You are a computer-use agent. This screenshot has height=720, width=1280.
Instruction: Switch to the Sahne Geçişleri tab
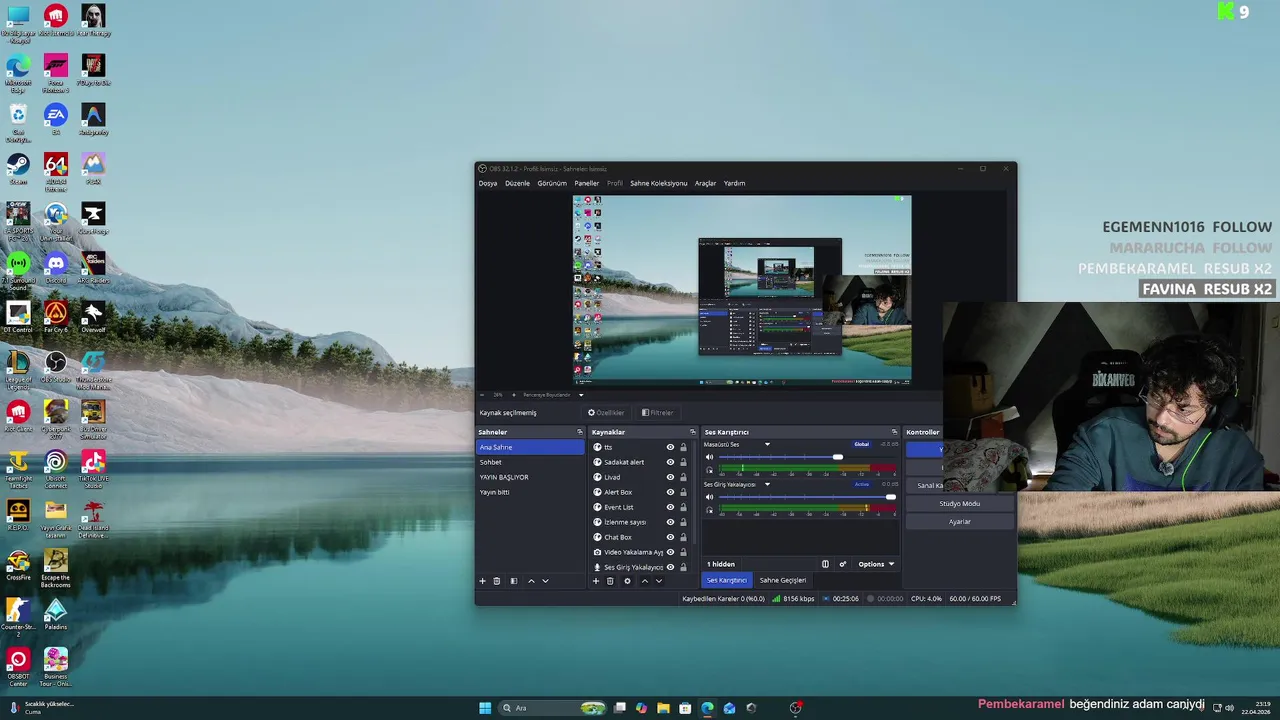point(783,580)
